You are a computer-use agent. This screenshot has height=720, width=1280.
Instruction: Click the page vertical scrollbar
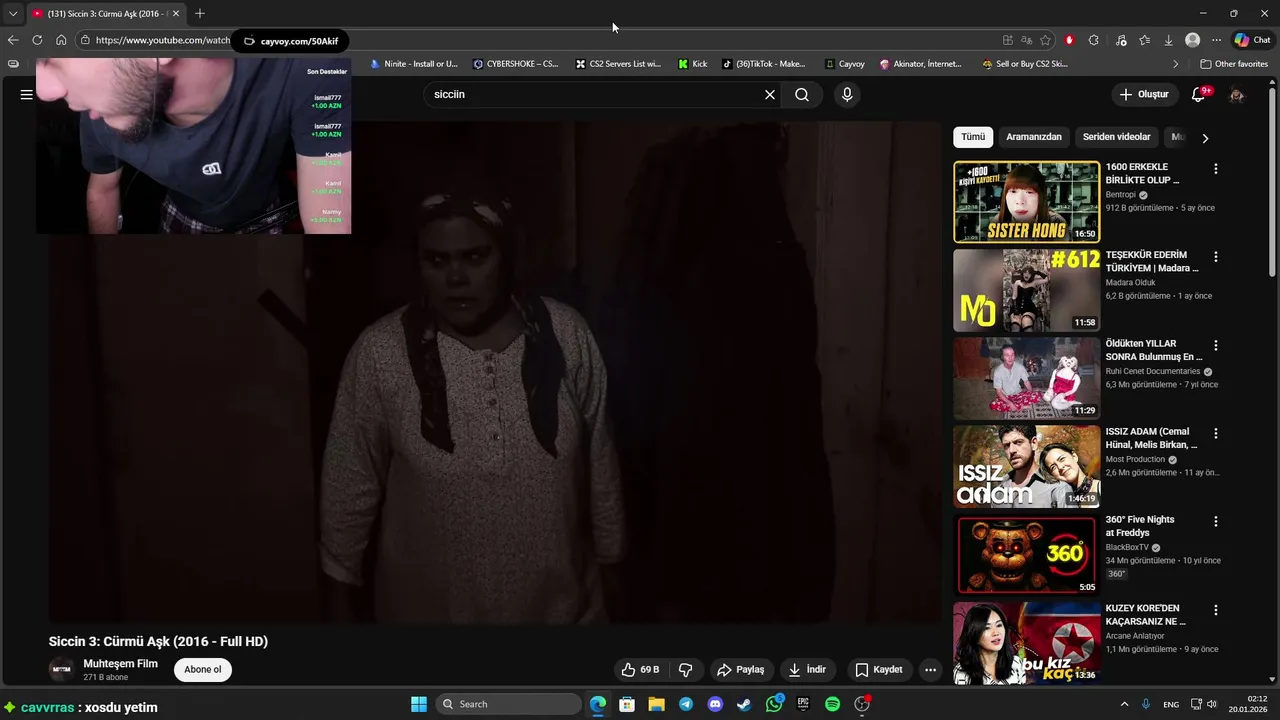(1272, 180)
